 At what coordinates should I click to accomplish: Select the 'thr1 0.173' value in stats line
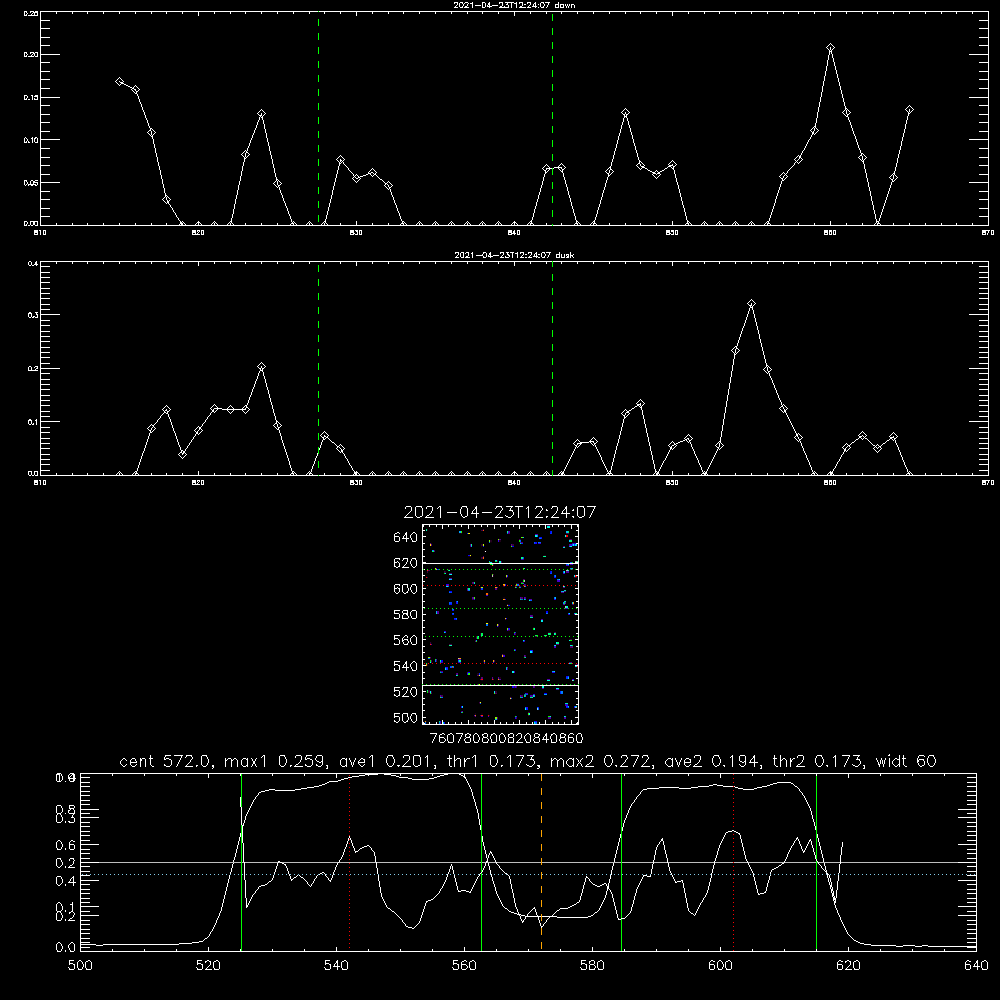click(489, 761)
